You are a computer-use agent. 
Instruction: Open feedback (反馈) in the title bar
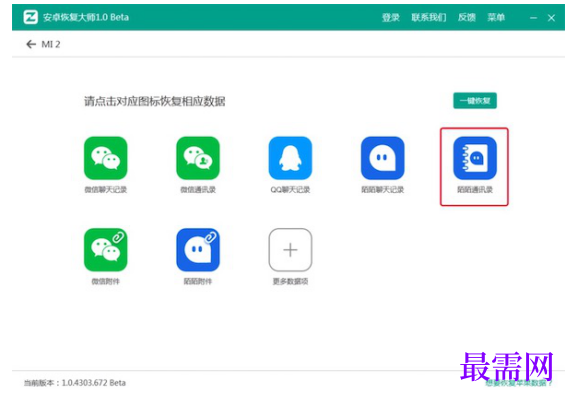pos(467,17)
